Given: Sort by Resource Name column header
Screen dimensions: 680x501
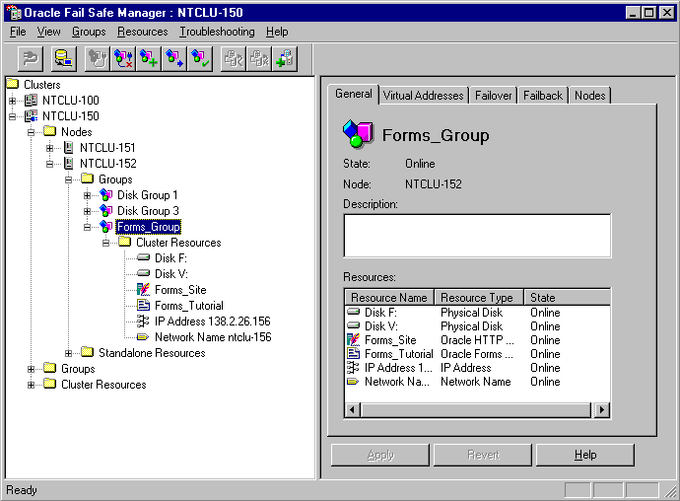Looking at the screenshot, I should 389,298.
